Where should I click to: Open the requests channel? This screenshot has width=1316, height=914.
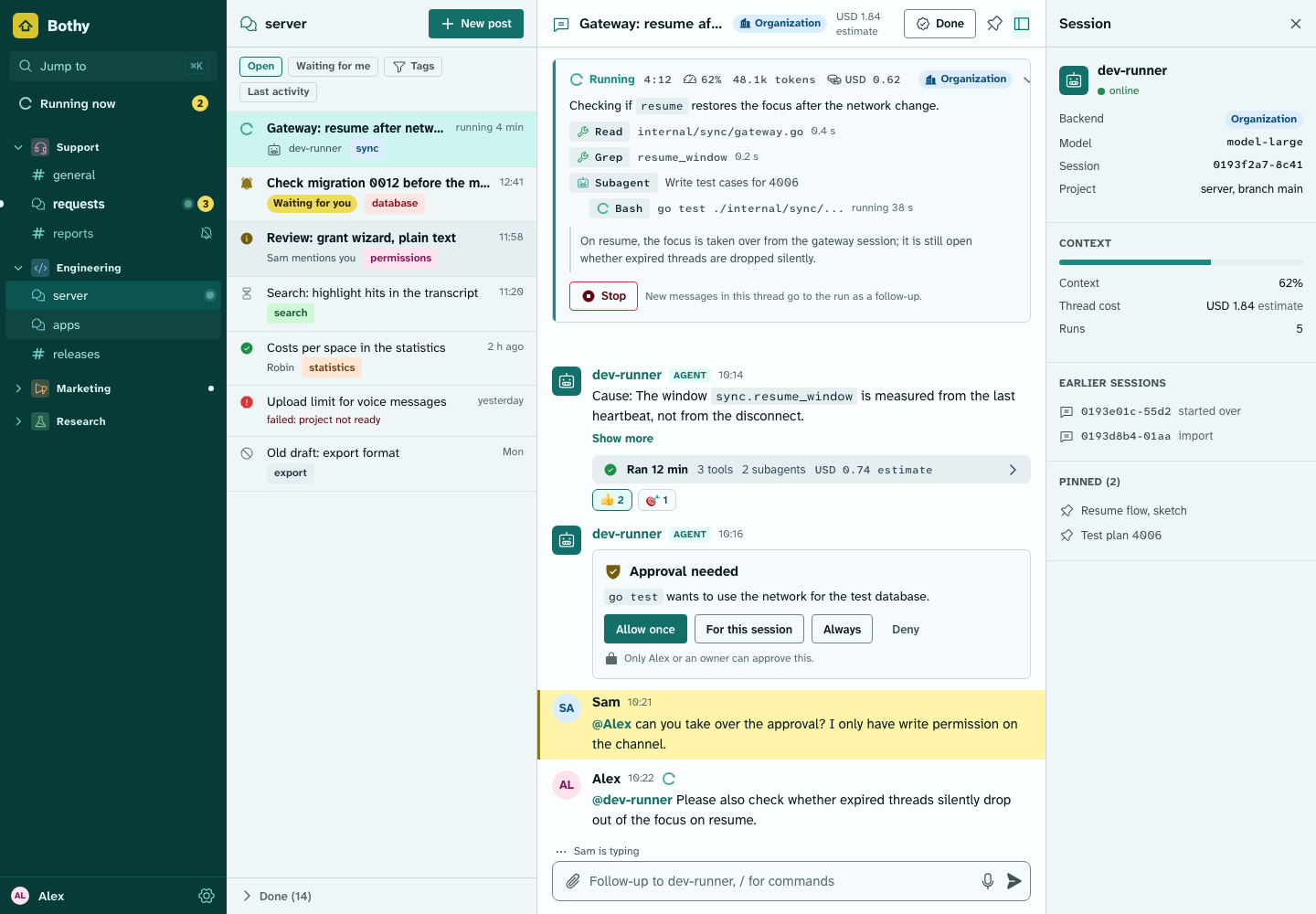pos(113,204)
